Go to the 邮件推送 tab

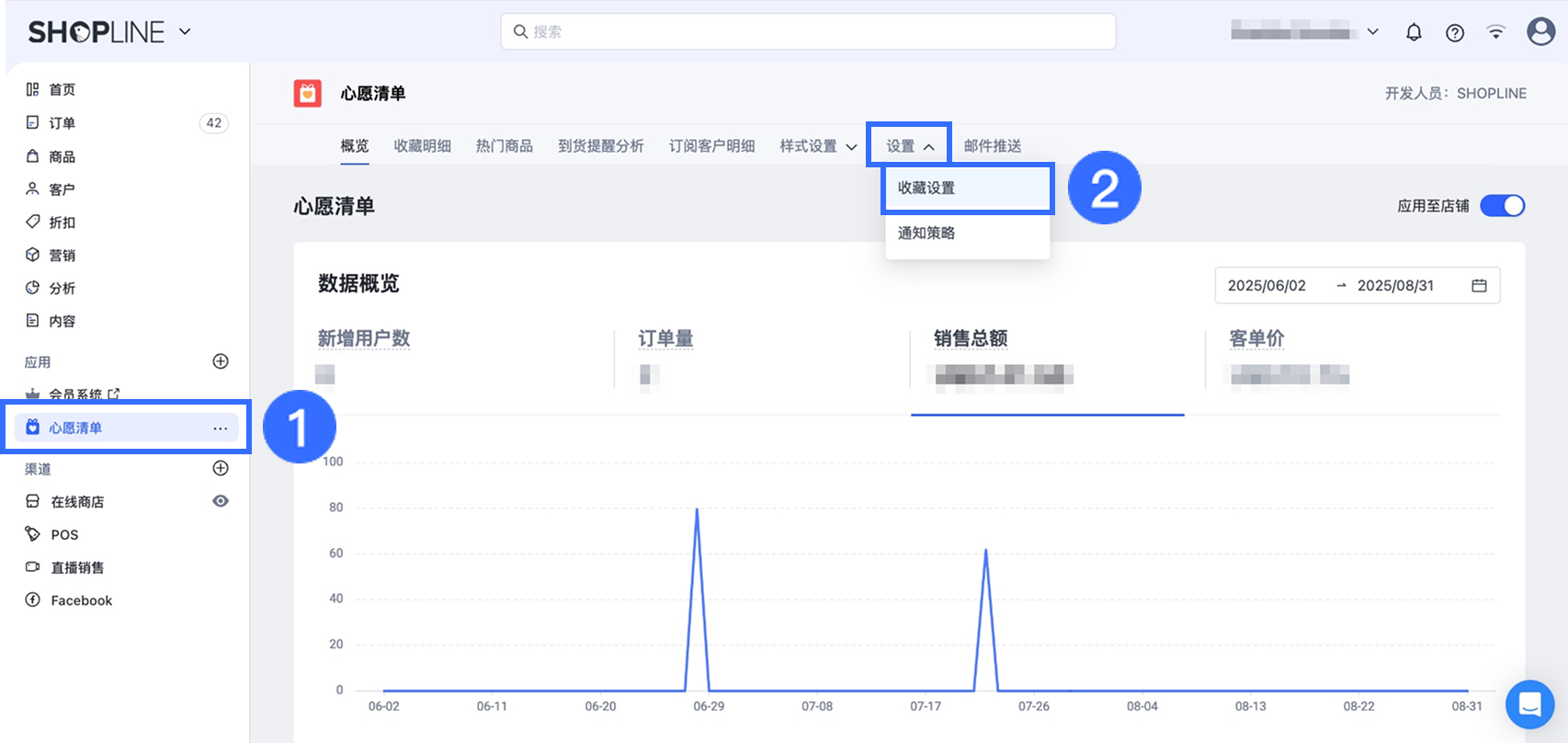click(993, 146)
